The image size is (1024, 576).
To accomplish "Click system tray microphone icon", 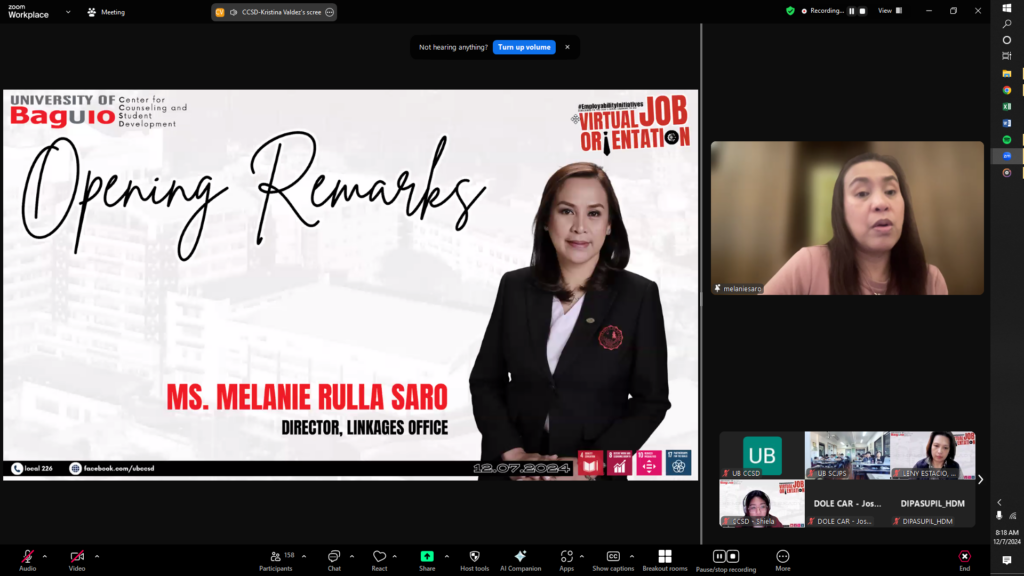I will pyautogui.click(x=999, y=516).
